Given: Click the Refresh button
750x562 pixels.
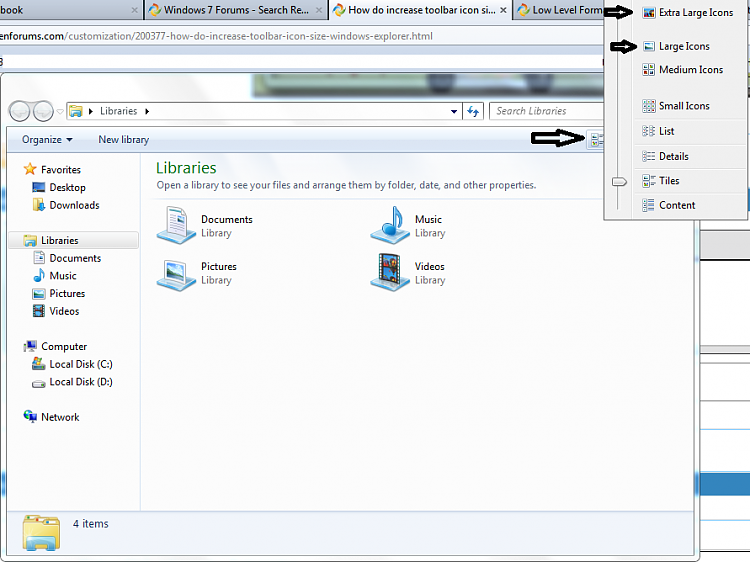Looking at the screenshot, I should (x=473, y=111).
